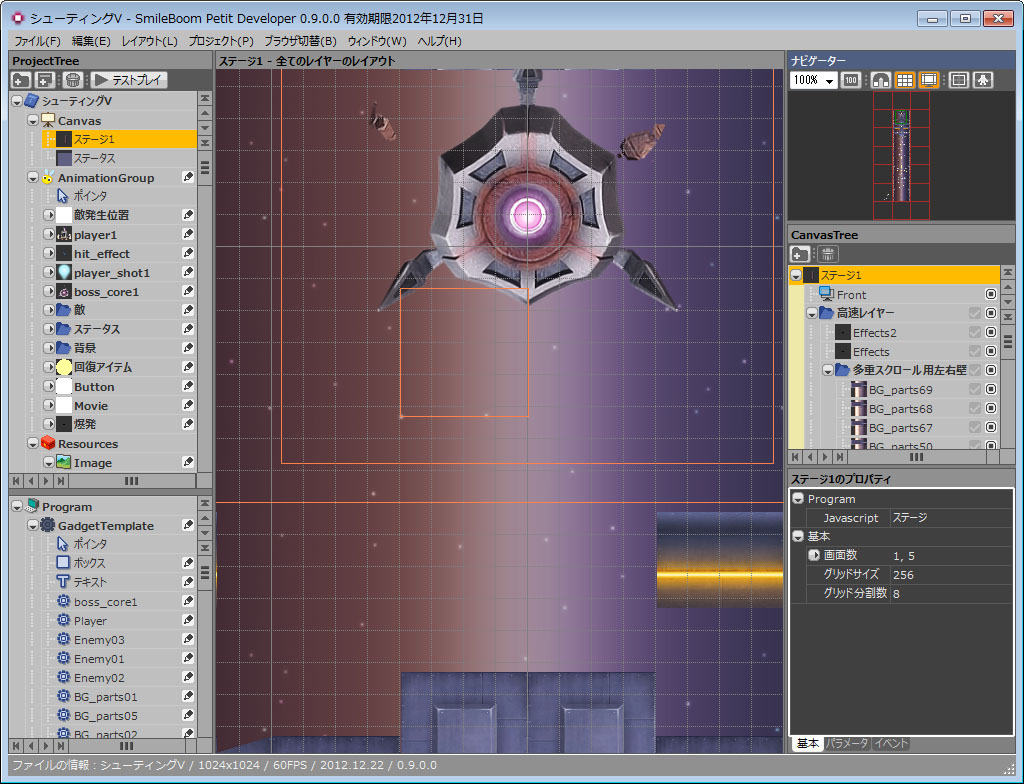
Task: Click the Navigator stage thumbnail preview
Action: 902,155
